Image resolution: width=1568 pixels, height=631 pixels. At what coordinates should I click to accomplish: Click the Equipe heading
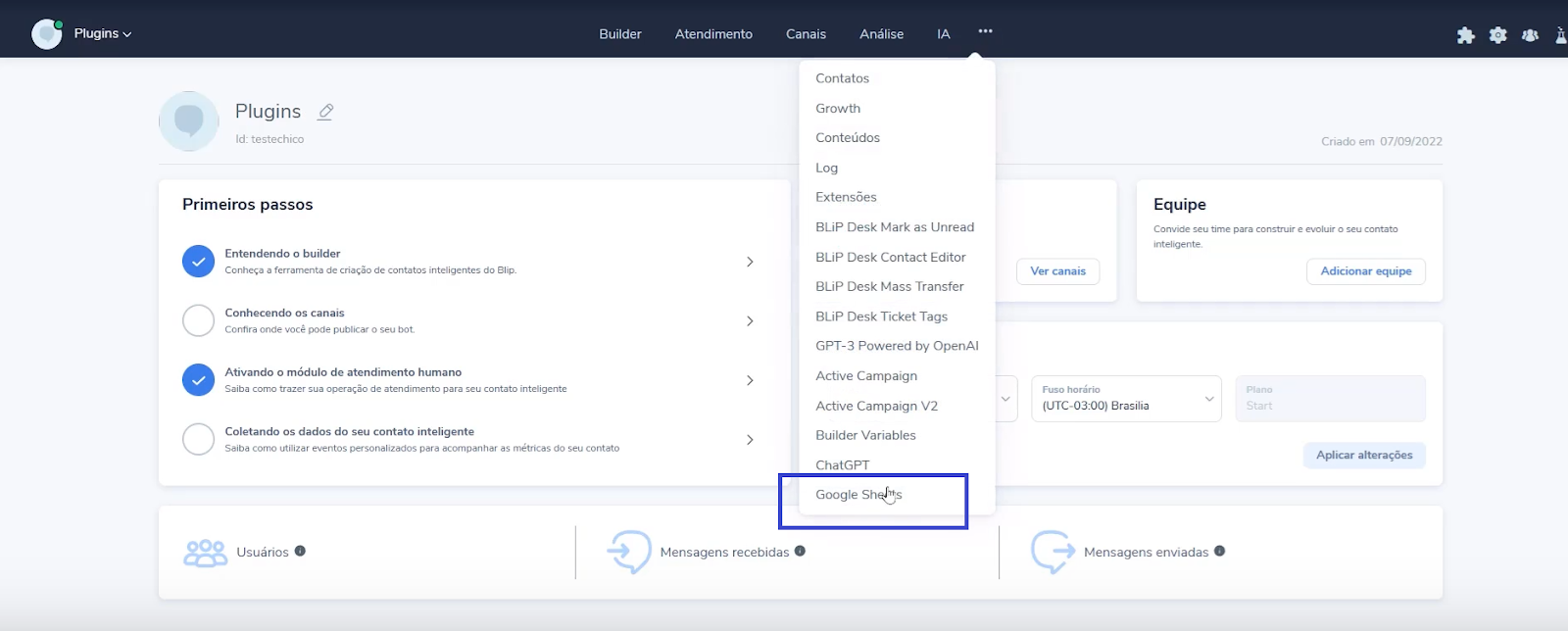(1180, 205)
